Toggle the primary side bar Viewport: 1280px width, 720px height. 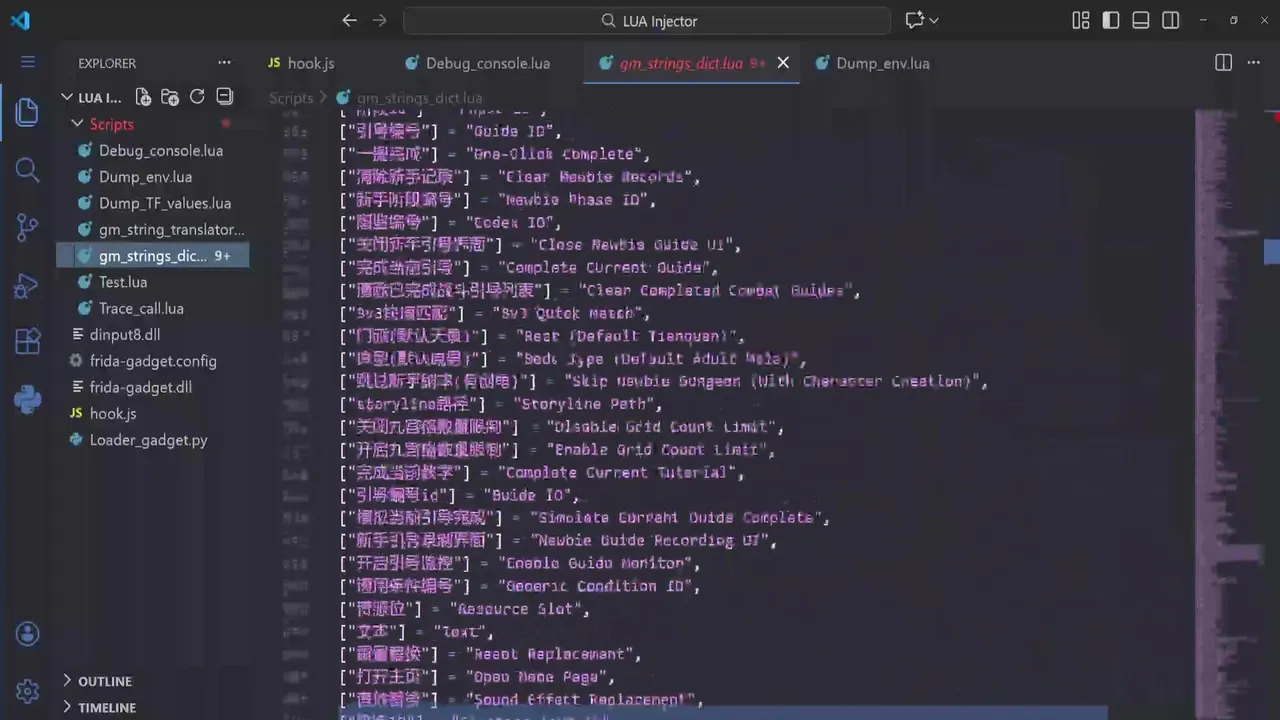click(x=1111, y=20)
